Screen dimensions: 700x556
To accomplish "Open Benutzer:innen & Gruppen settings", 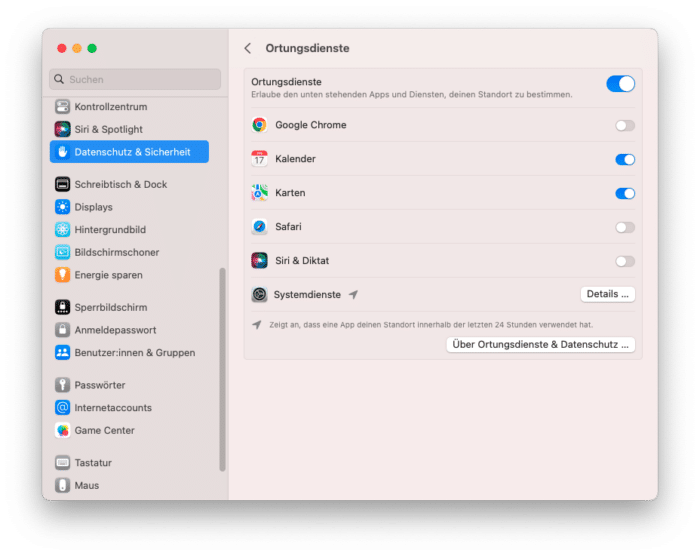I will pyautogui.click(x=129, y=352).
